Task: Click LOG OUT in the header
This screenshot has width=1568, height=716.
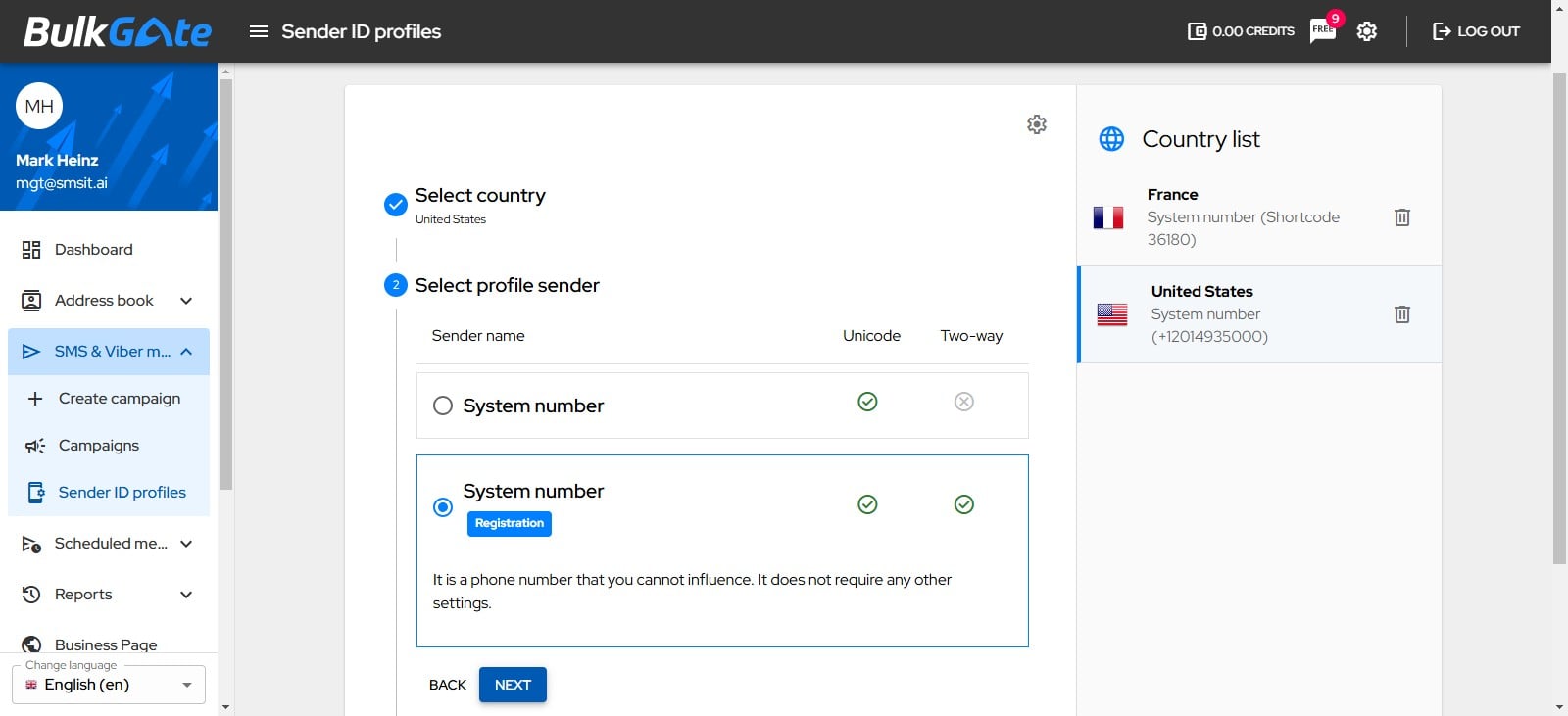Action: click(1476, 31)
